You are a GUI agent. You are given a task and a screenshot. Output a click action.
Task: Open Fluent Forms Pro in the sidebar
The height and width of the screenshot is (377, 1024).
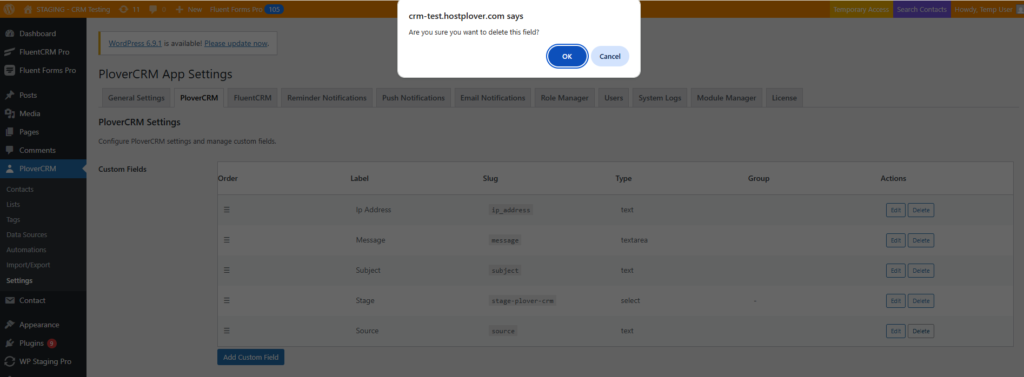(43, 70)
